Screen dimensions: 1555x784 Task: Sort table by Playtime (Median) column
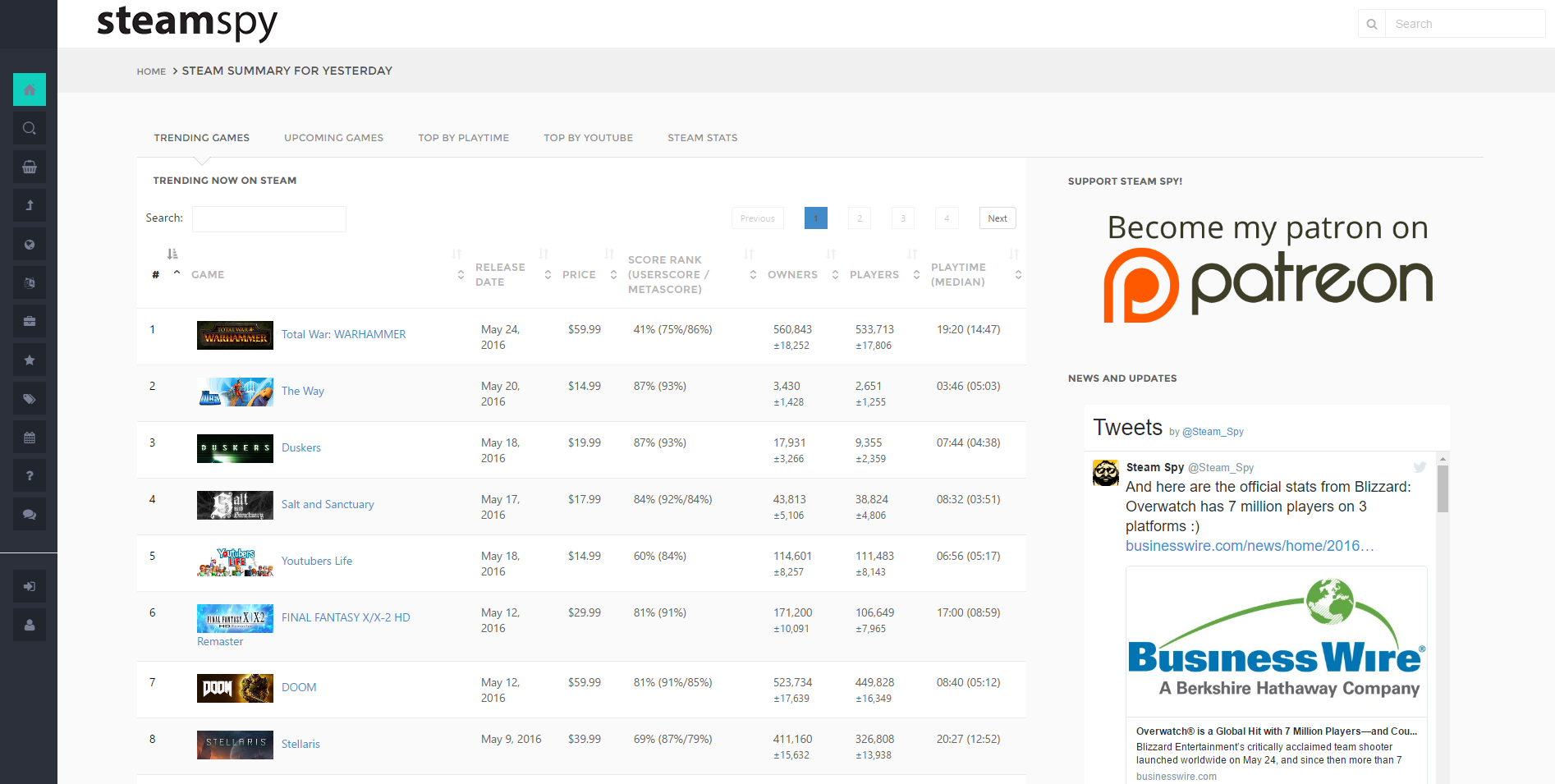click(x=976, y=274)
